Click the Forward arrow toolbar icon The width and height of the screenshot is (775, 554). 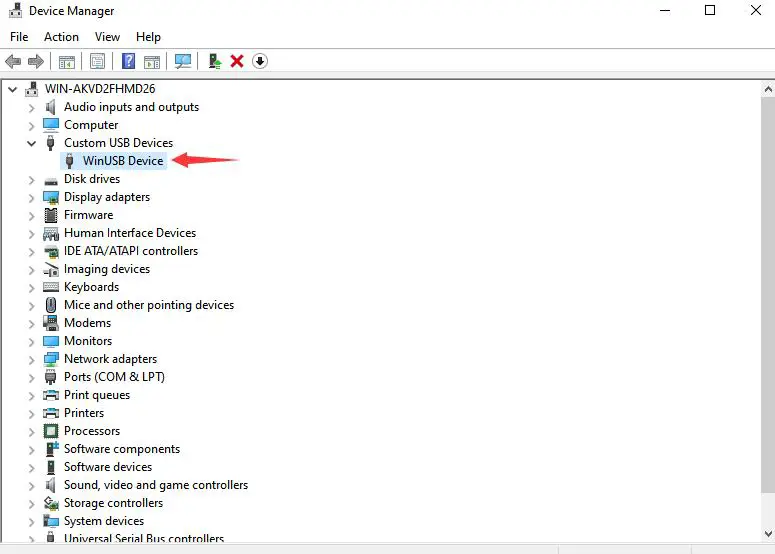pos(36,61)
